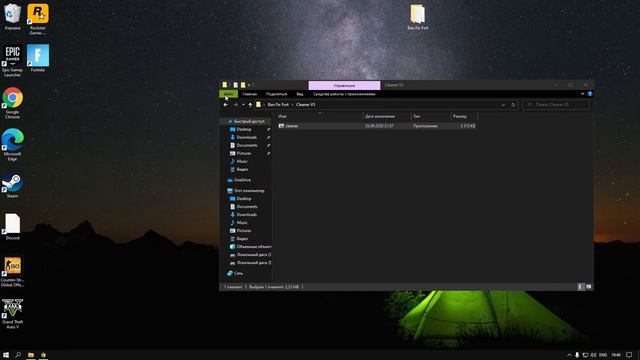Select the Grand Theft Auto V shortcut

pyautogui.click(x=12, y=313)
